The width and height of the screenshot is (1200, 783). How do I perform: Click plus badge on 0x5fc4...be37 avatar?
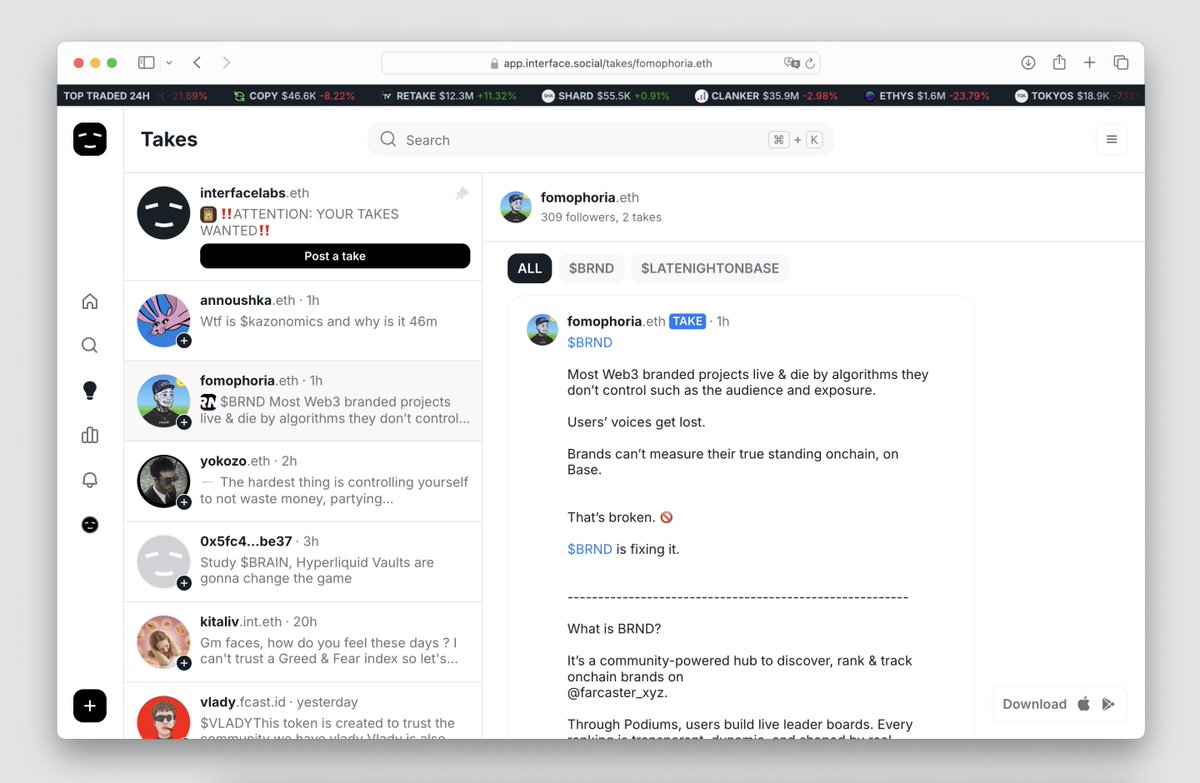[x=184, y=583]
